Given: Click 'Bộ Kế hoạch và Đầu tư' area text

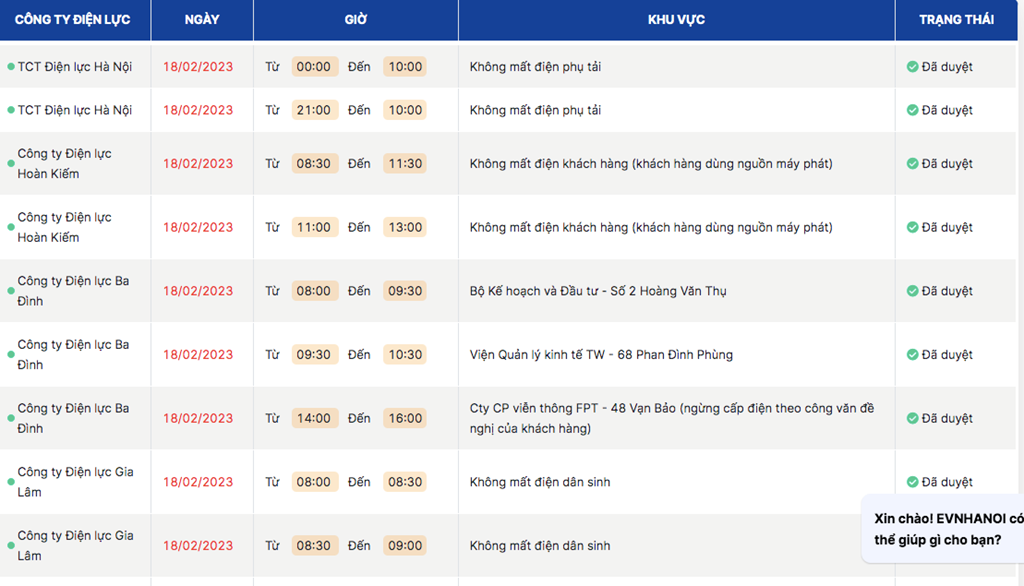Looking at the screenshot, I should pyautogui.click(x=598, y=291).
